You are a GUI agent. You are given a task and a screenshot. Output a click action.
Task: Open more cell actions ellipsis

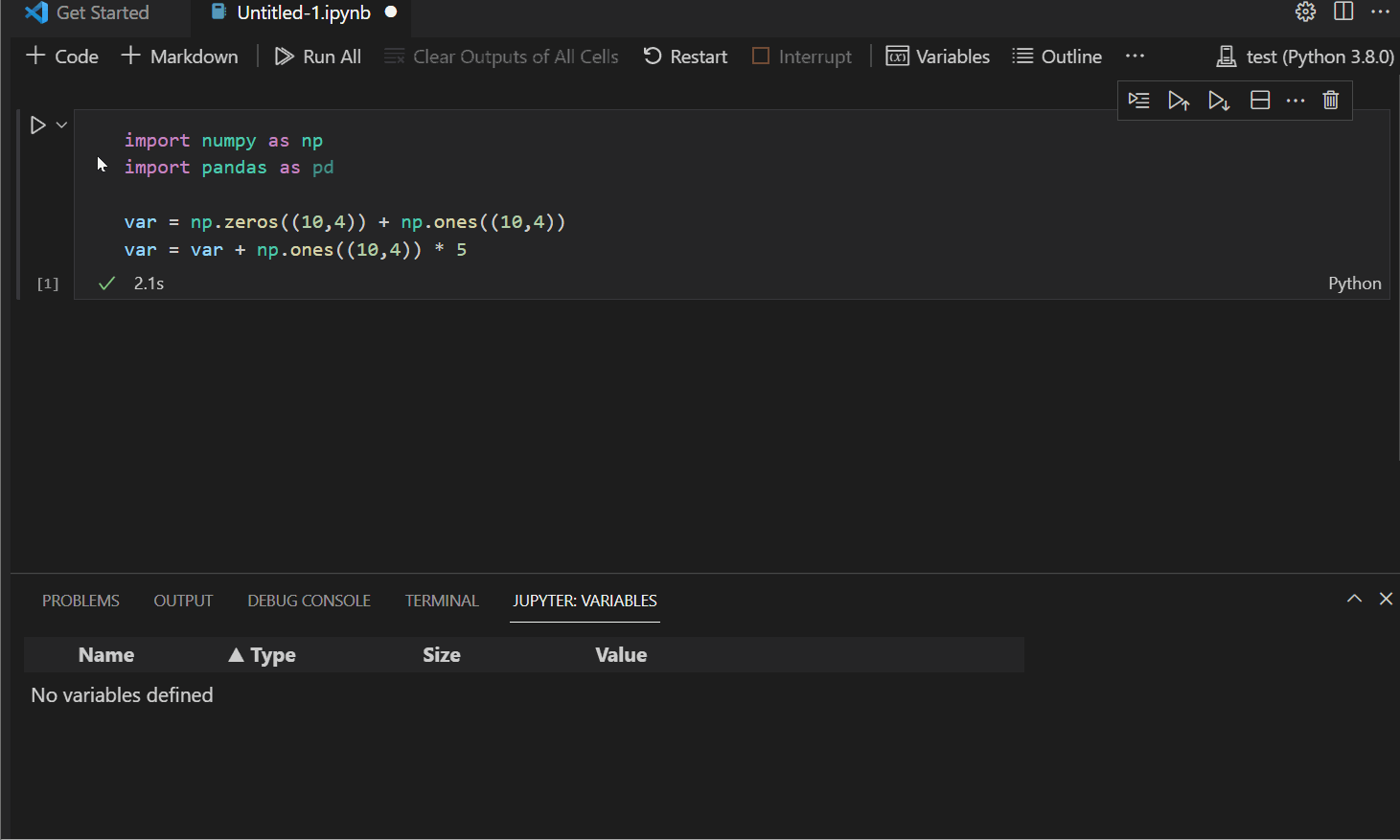(1296, 100)
